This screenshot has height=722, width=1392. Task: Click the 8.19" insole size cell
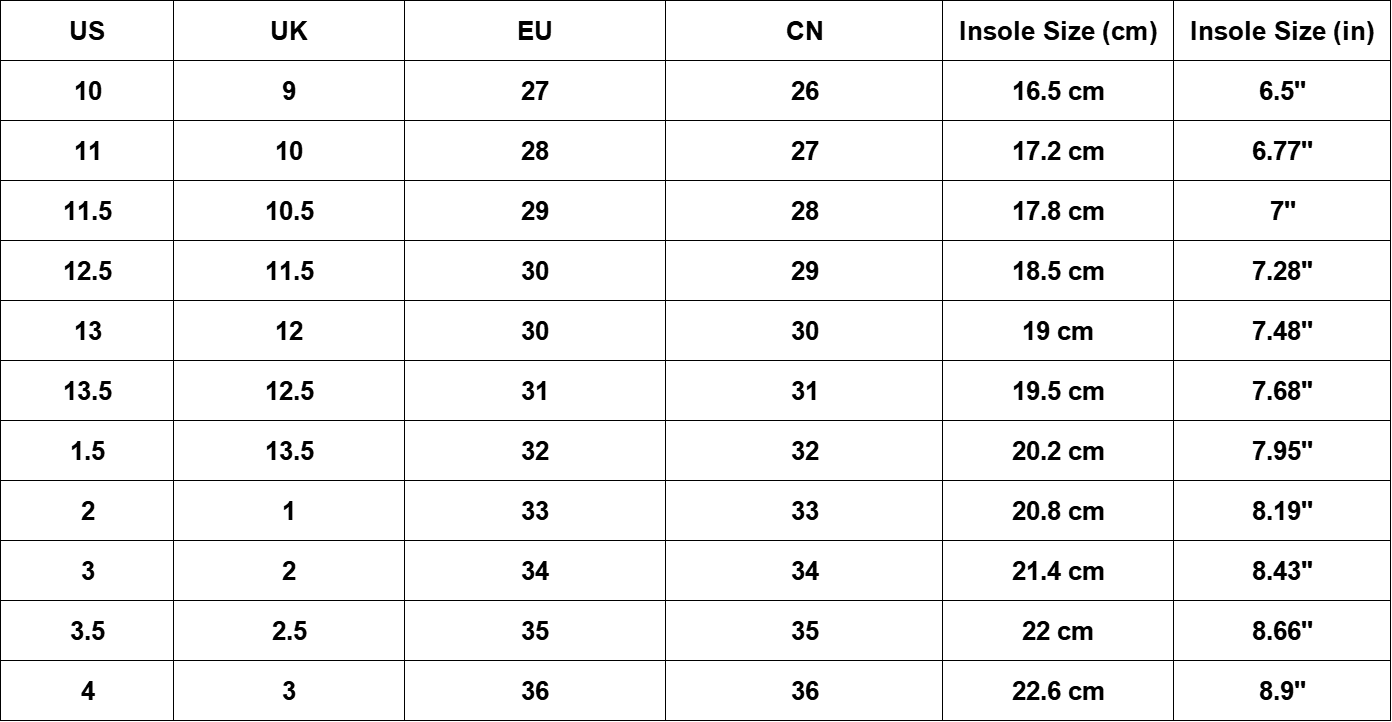(x=1282, y=511)
